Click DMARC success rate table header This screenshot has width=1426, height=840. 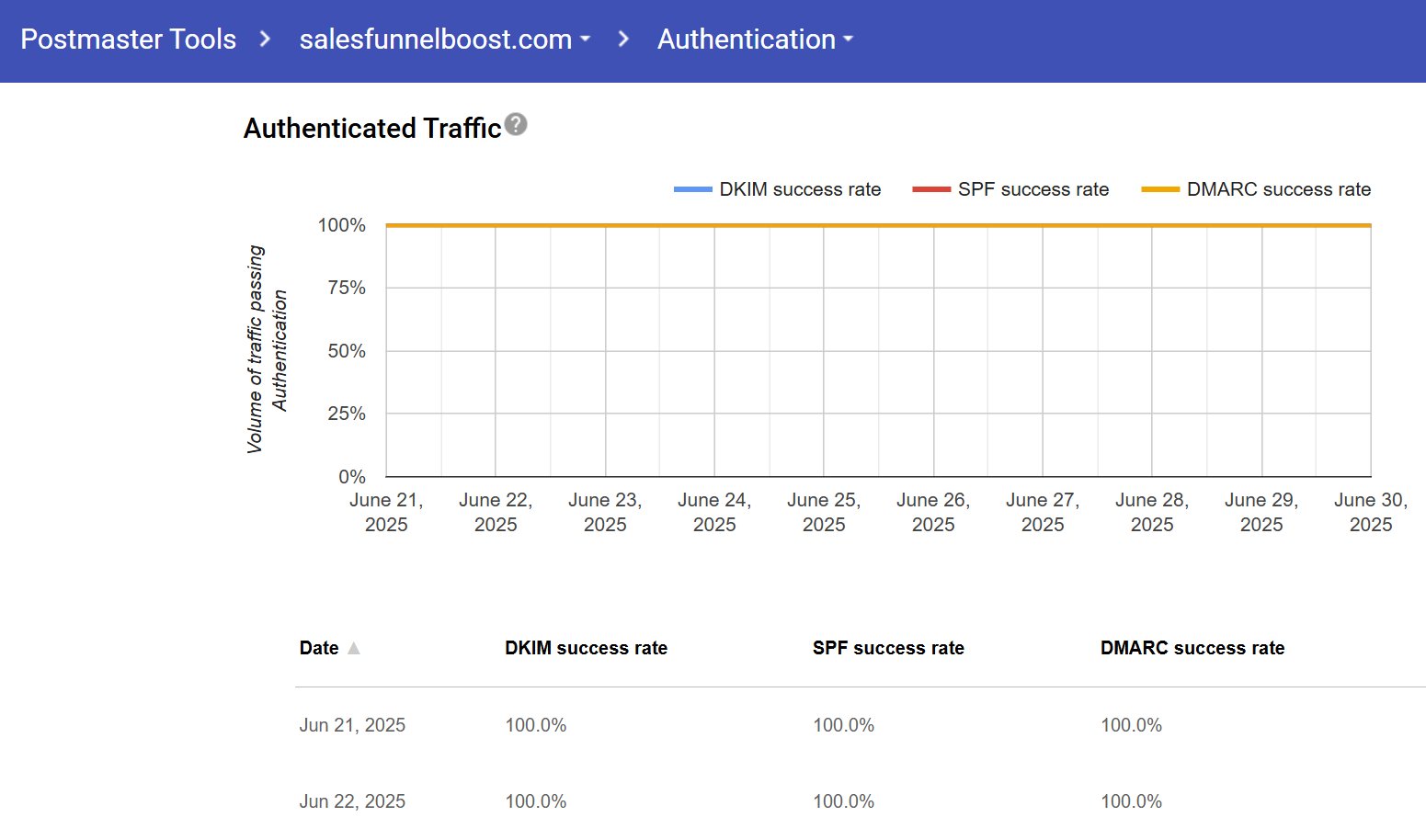pos(1192,648)
